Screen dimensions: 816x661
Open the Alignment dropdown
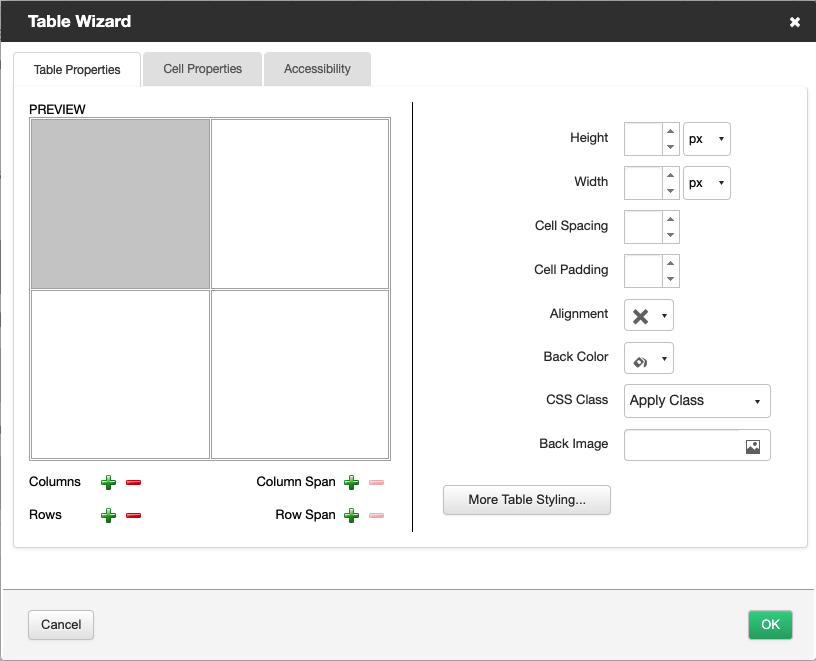click(648, 314)
